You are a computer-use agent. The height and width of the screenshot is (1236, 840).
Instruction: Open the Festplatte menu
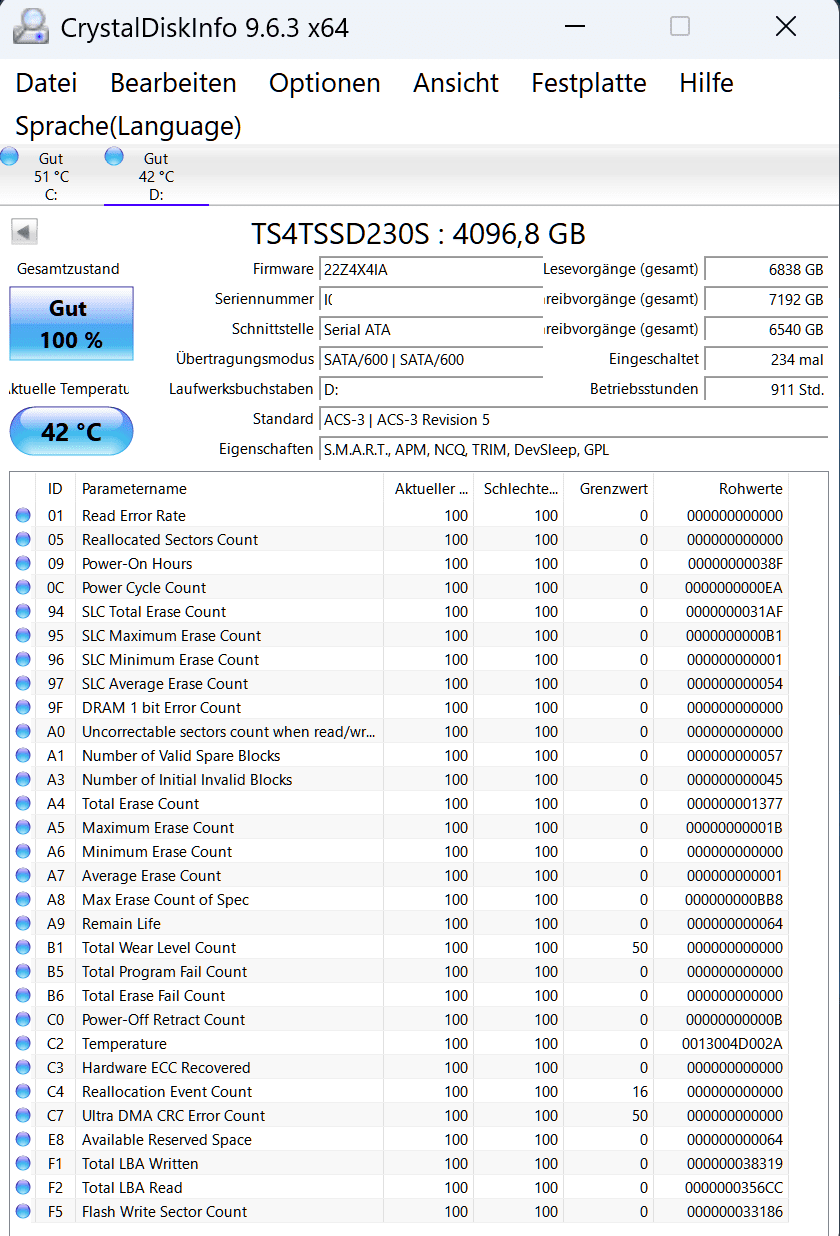click(x=589, y=83)
